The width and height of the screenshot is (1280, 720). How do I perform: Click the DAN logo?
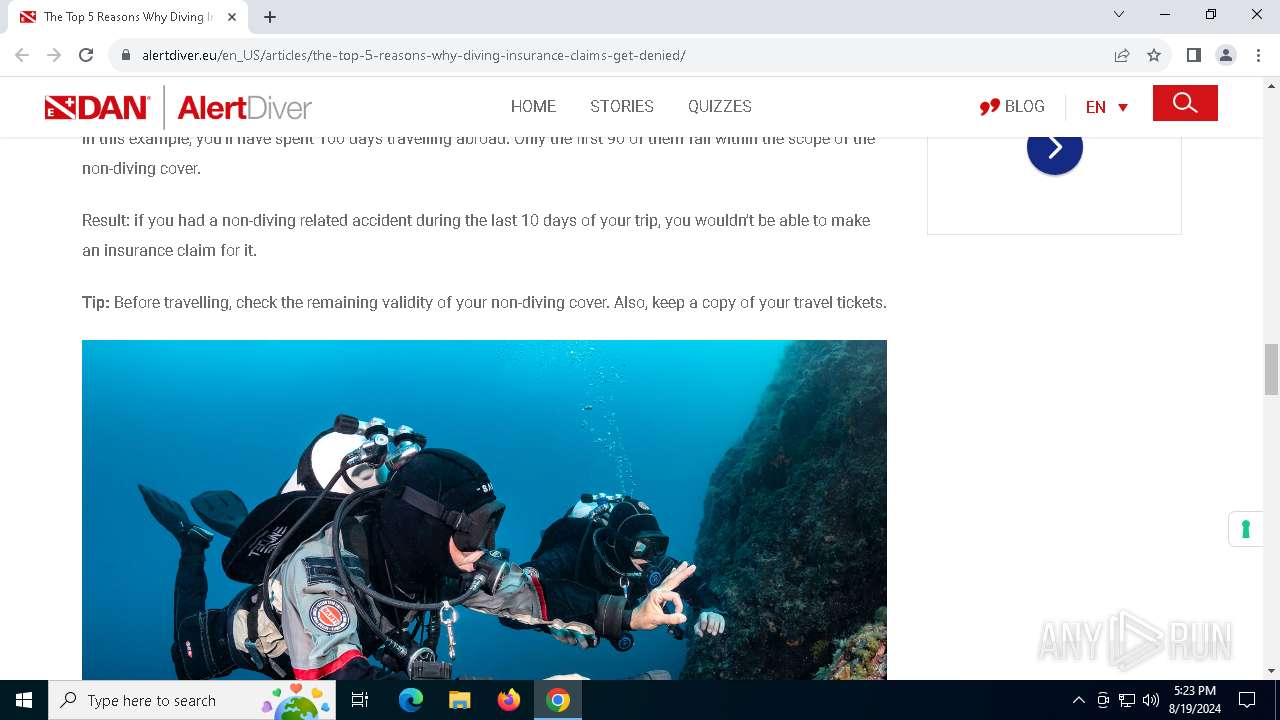point(97,107)
